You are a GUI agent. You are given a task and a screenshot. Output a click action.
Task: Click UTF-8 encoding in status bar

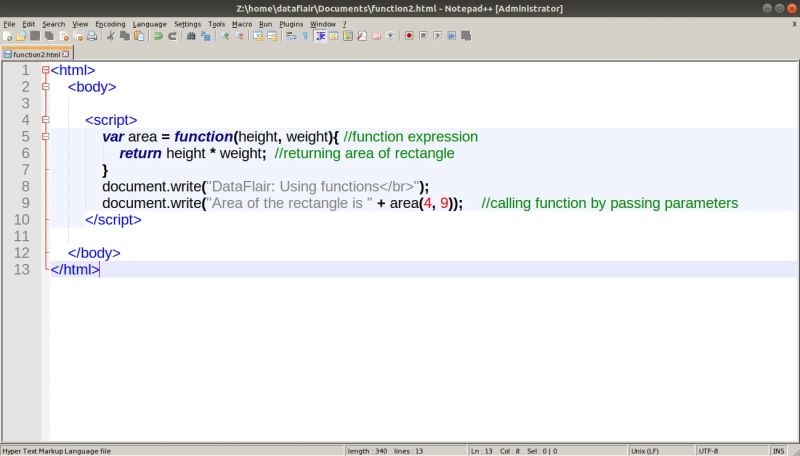(x=708, y=451)
